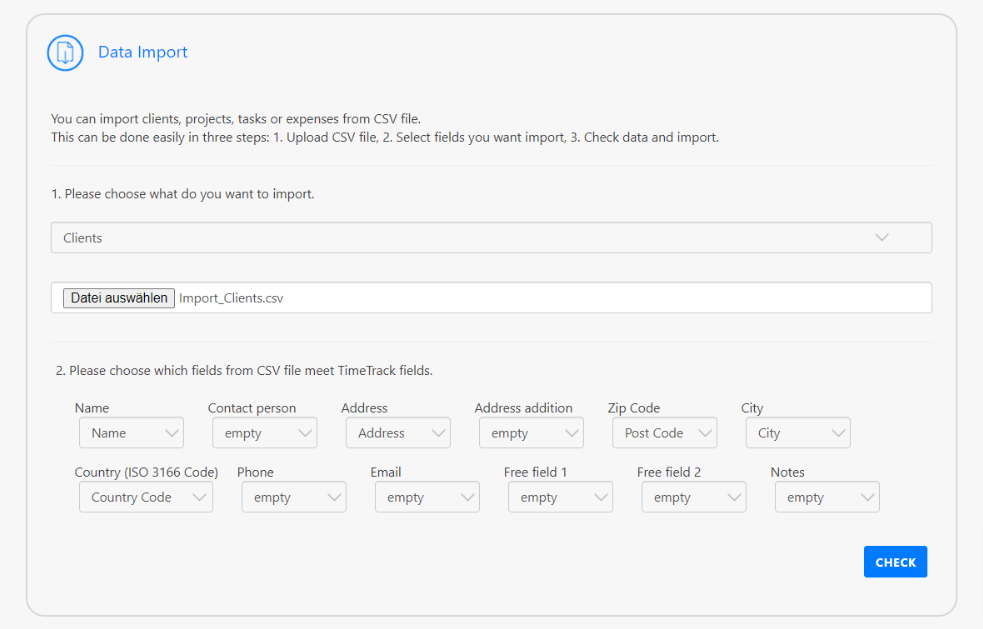The image size is (983, 629).
Task: Expand the Address addition dropdown
Action: click(531, 433)
